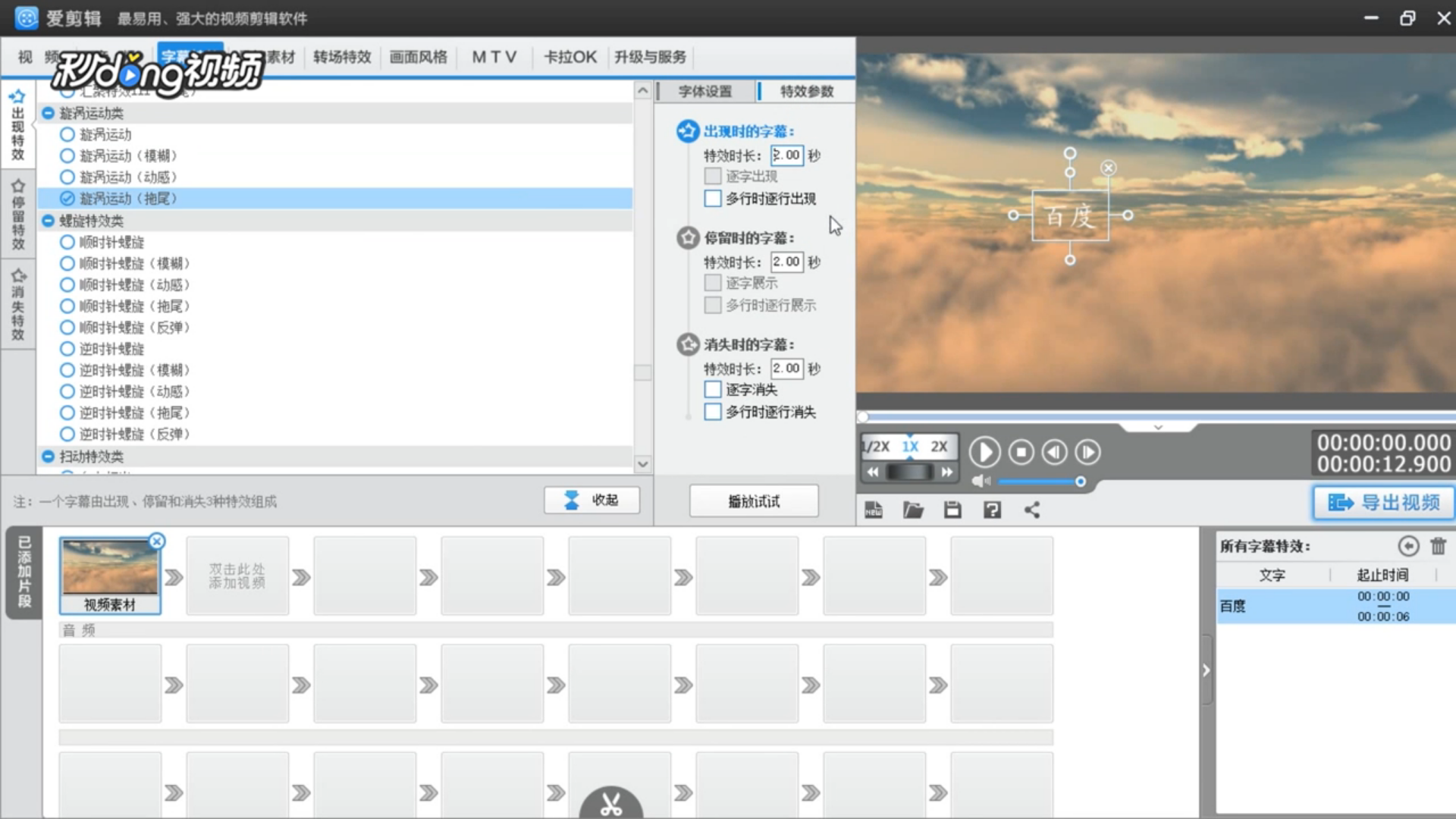Step to next frame in preview
This screenshot has height=819, width=1456.
tap(1087, 453)
